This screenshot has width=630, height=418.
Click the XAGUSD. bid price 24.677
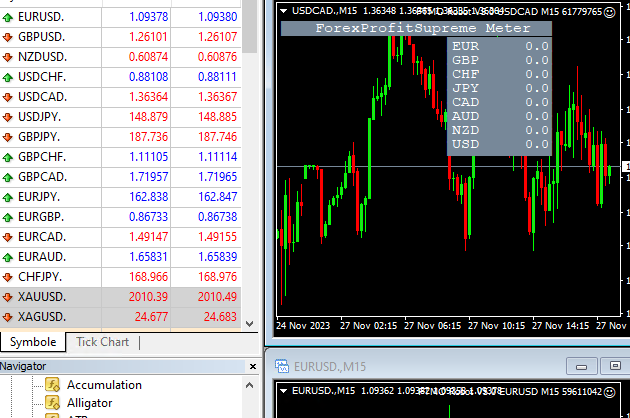(x=151, y=317)
